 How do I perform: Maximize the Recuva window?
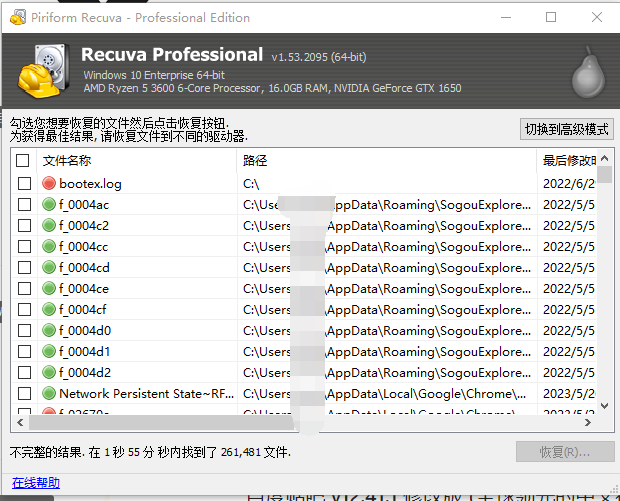click(551, 17)
